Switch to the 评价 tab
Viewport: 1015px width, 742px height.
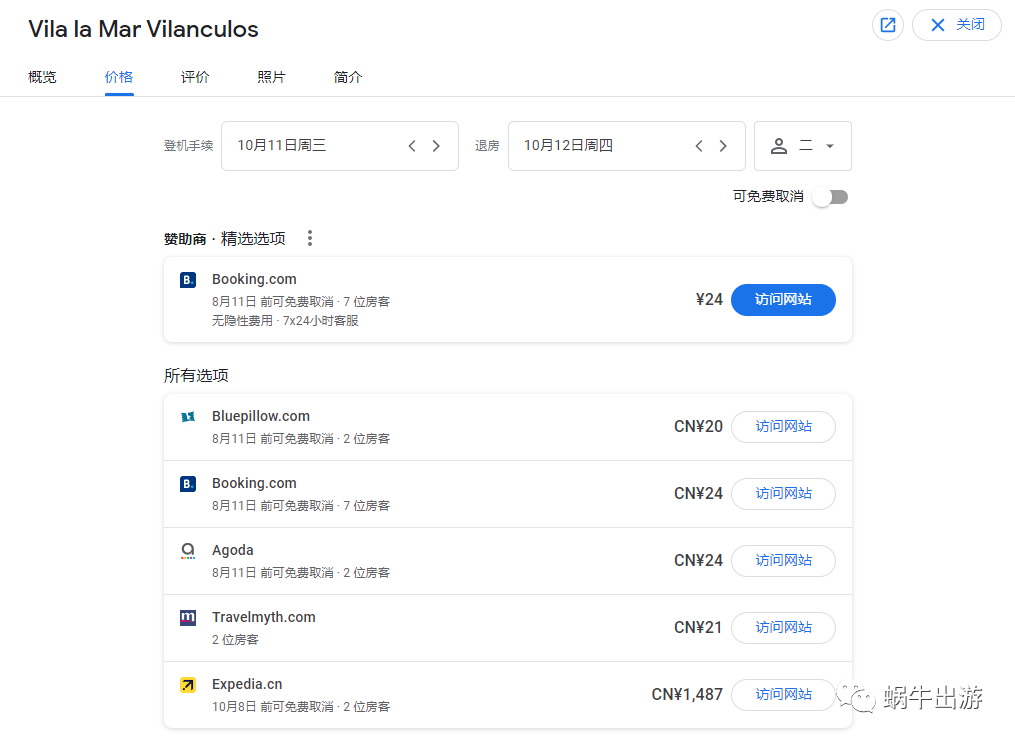tap(194, 76)
